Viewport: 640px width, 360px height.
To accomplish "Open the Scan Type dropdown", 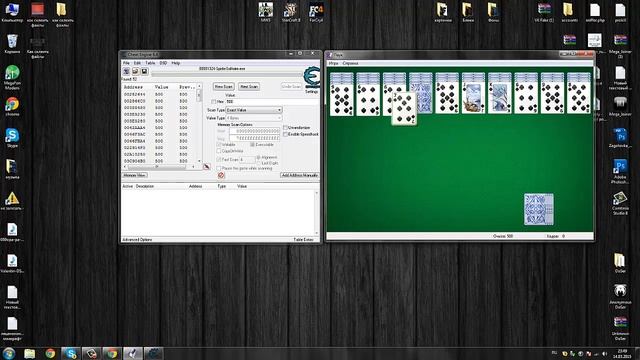I will point(254,110).
